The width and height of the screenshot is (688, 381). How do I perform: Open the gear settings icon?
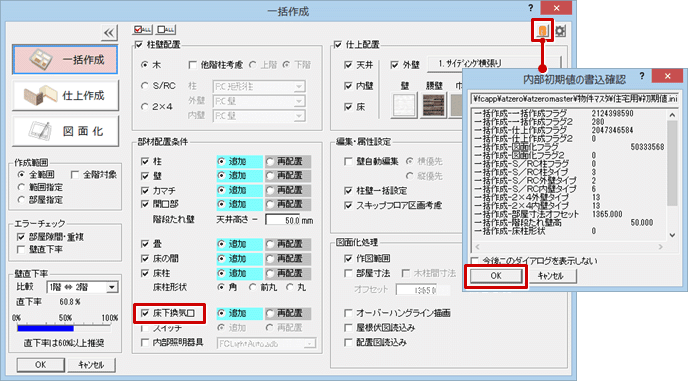click(560, 31)
